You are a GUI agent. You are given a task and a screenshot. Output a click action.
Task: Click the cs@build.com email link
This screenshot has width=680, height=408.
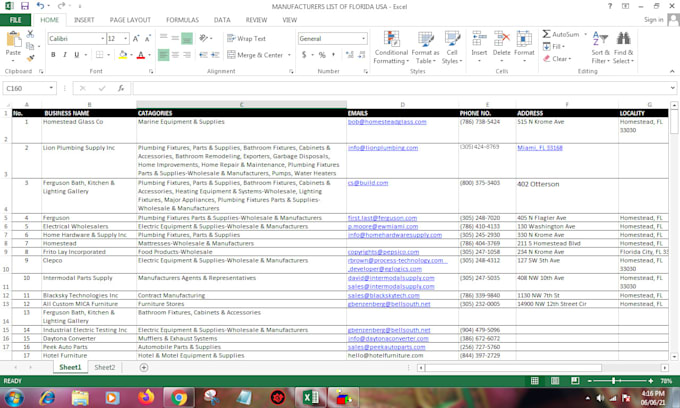click(x=368, y=183)
